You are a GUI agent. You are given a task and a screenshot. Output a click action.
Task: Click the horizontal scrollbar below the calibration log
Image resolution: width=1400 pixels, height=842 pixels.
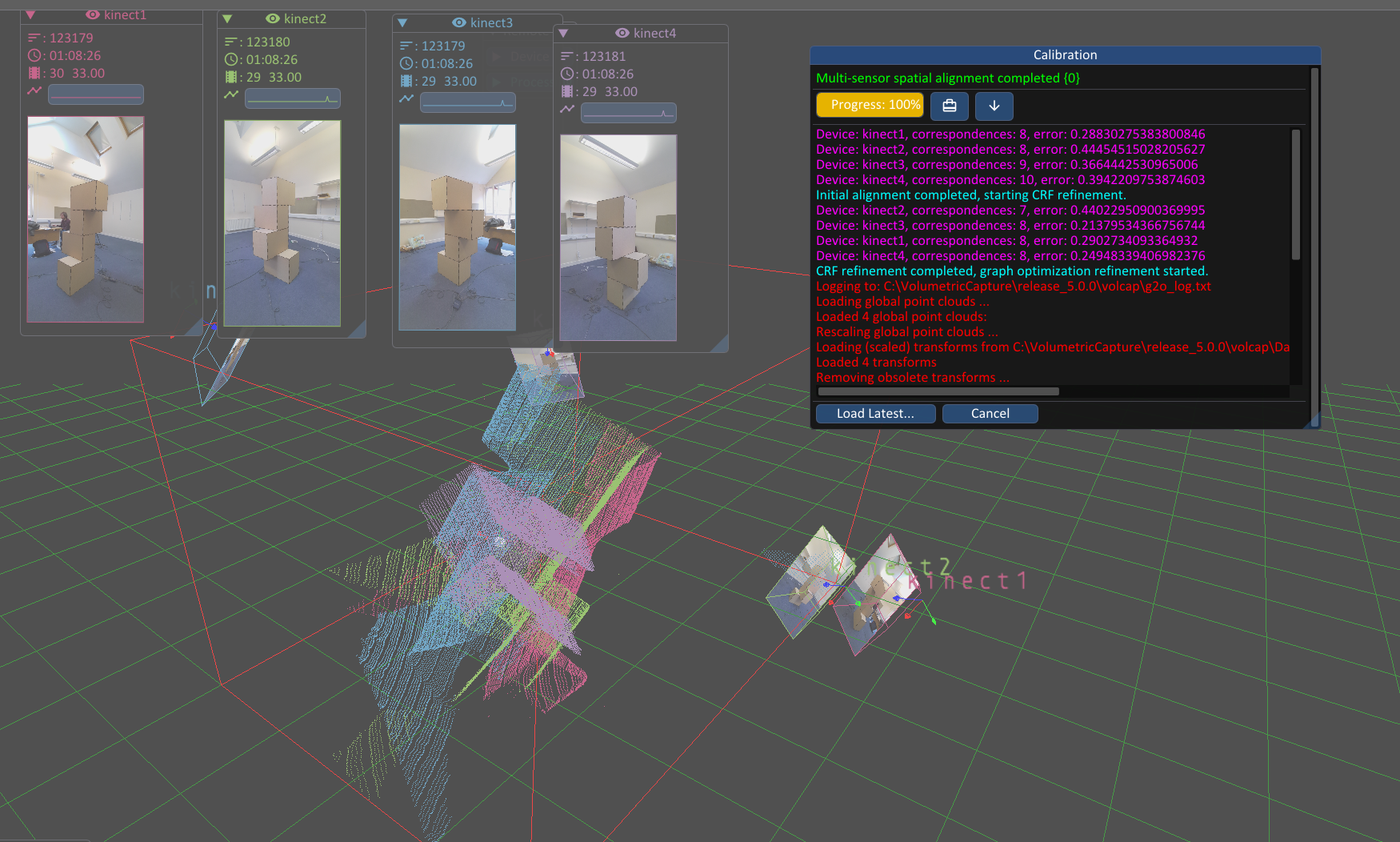936,391
